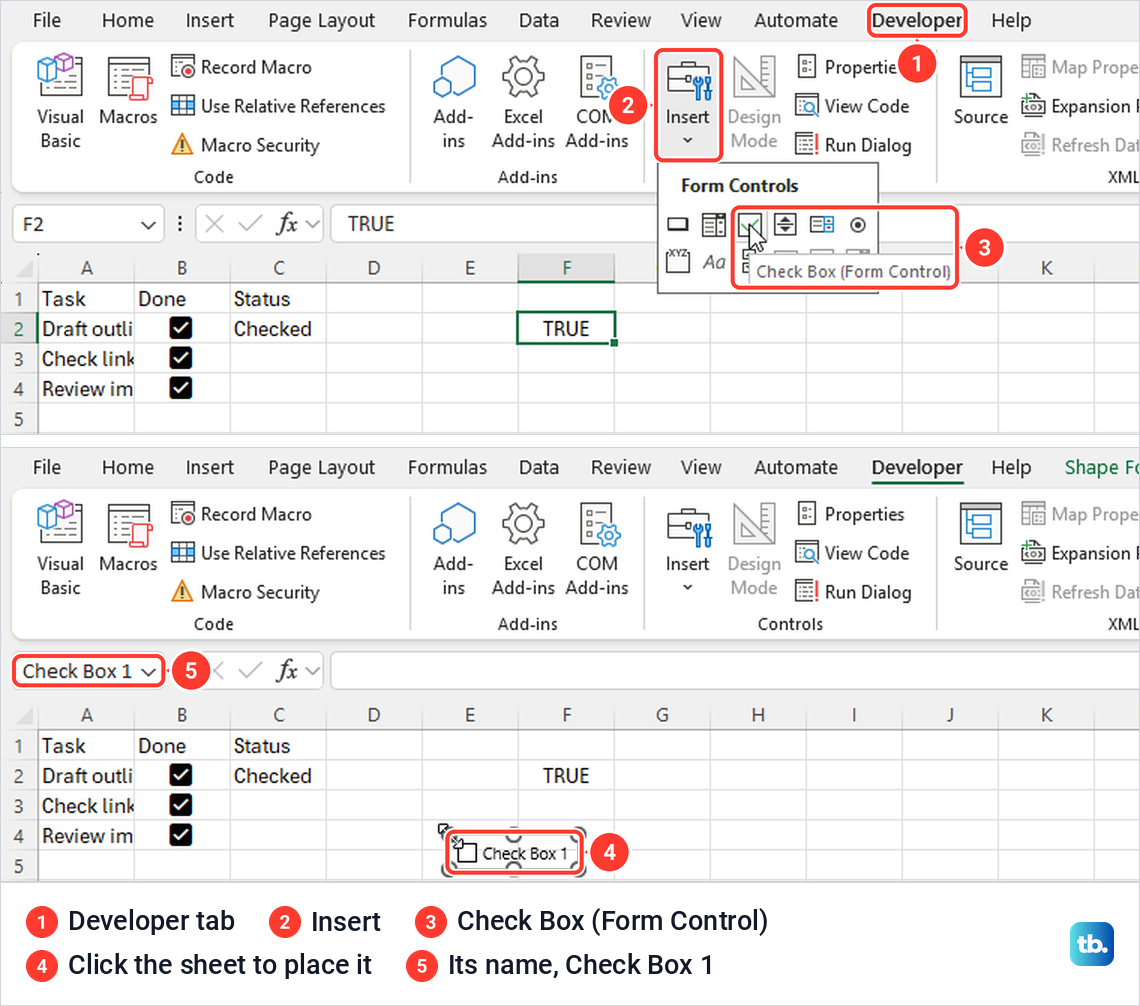Open chevron beside fx in upper screenshot
This screenshot has height=1006, width=1140.
313,224
